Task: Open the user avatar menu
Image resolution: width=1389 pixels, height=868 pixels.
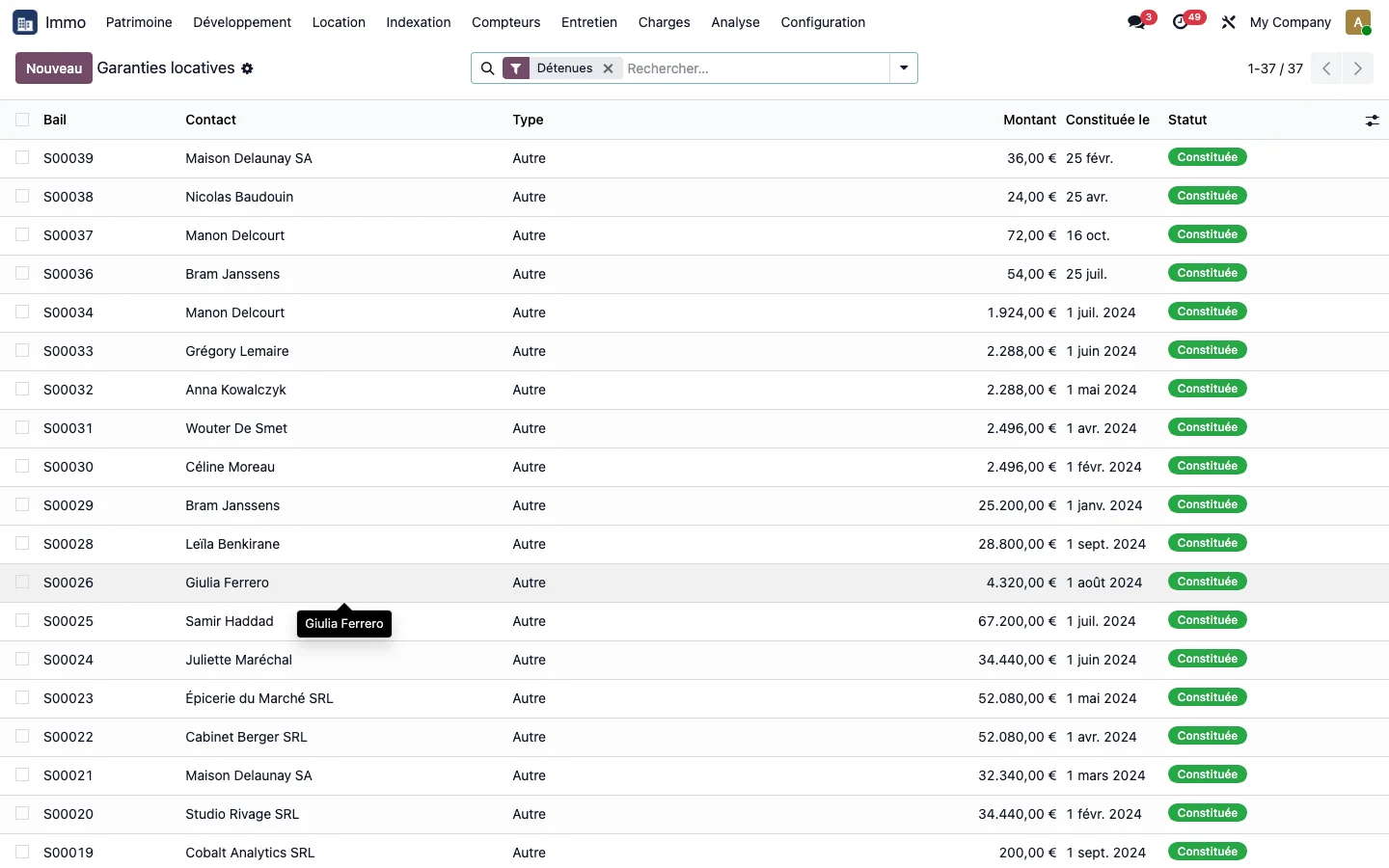Action: pos(1358,22)
